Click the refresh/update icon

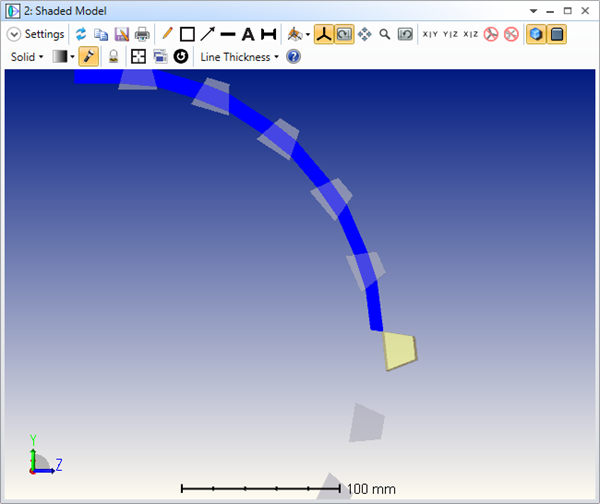[x=81, y=34]
